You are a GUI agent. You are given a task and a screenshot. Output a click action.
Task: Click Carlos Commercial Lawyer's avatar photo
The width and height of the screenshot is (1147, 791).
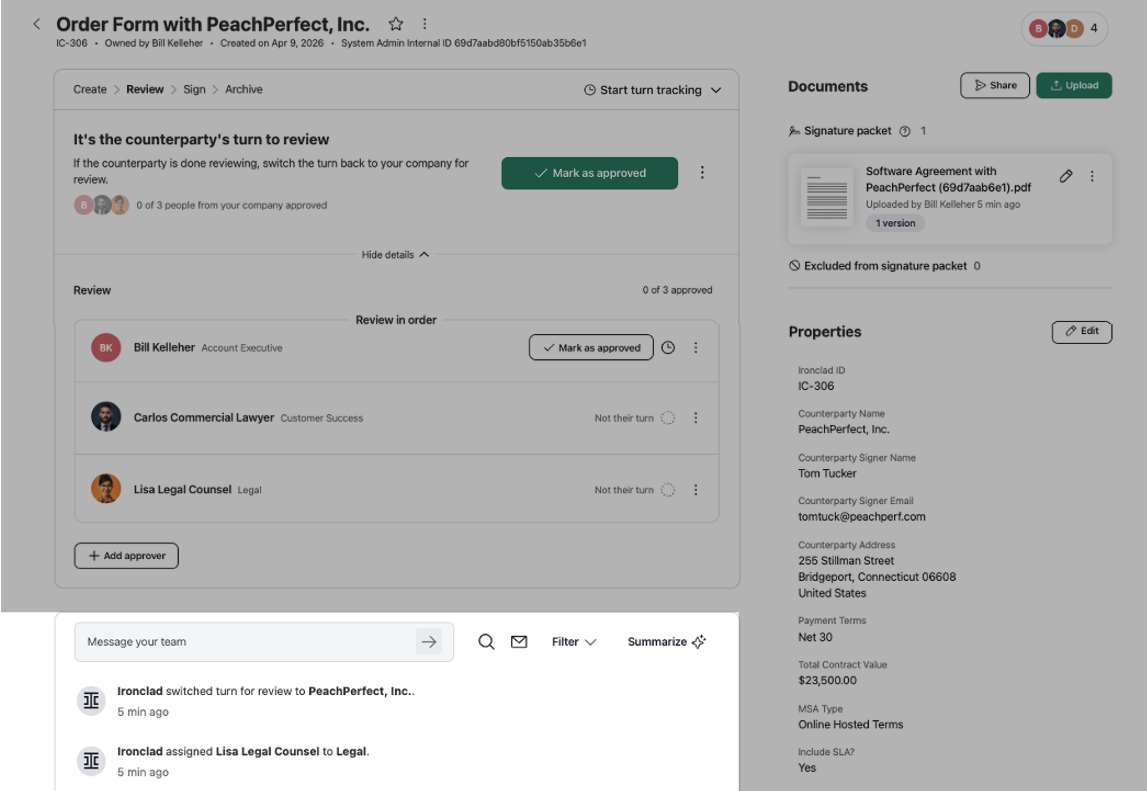[106, 416]
